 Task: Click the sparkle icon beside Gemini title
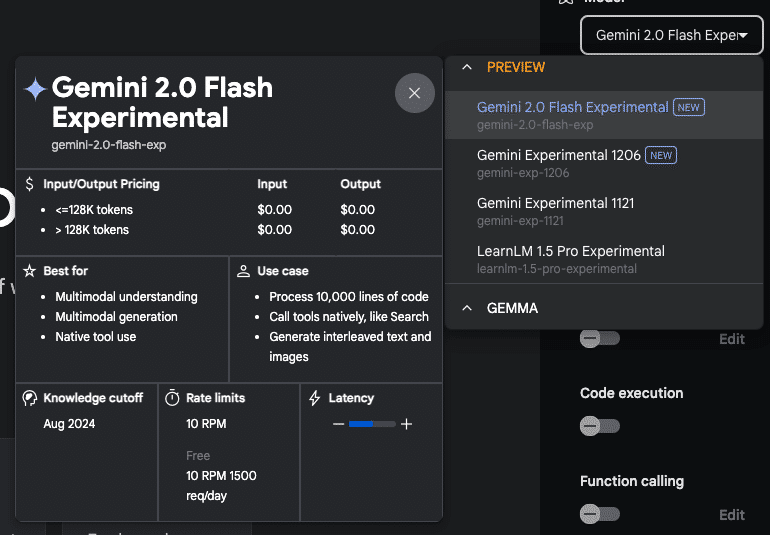coord(36,89)
